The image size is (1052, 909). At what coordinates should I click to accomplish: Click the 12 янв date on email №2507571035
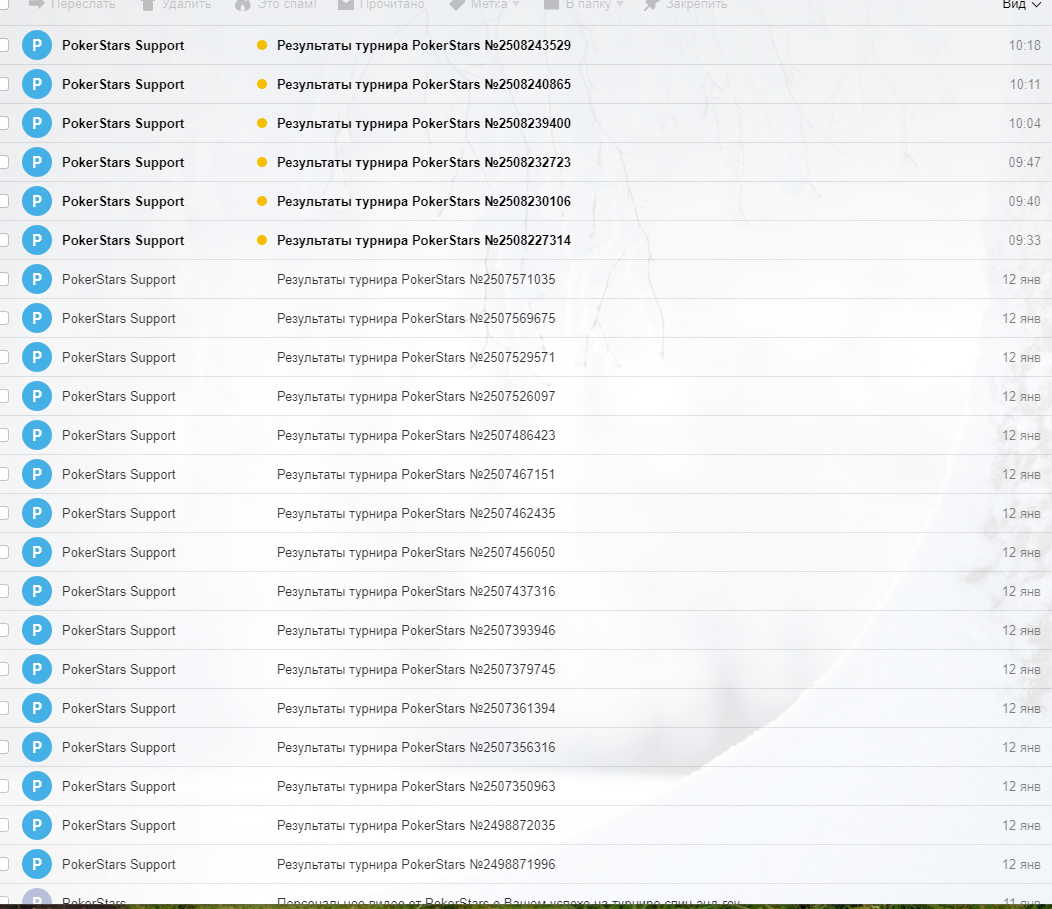click(x=1021, y=280)
